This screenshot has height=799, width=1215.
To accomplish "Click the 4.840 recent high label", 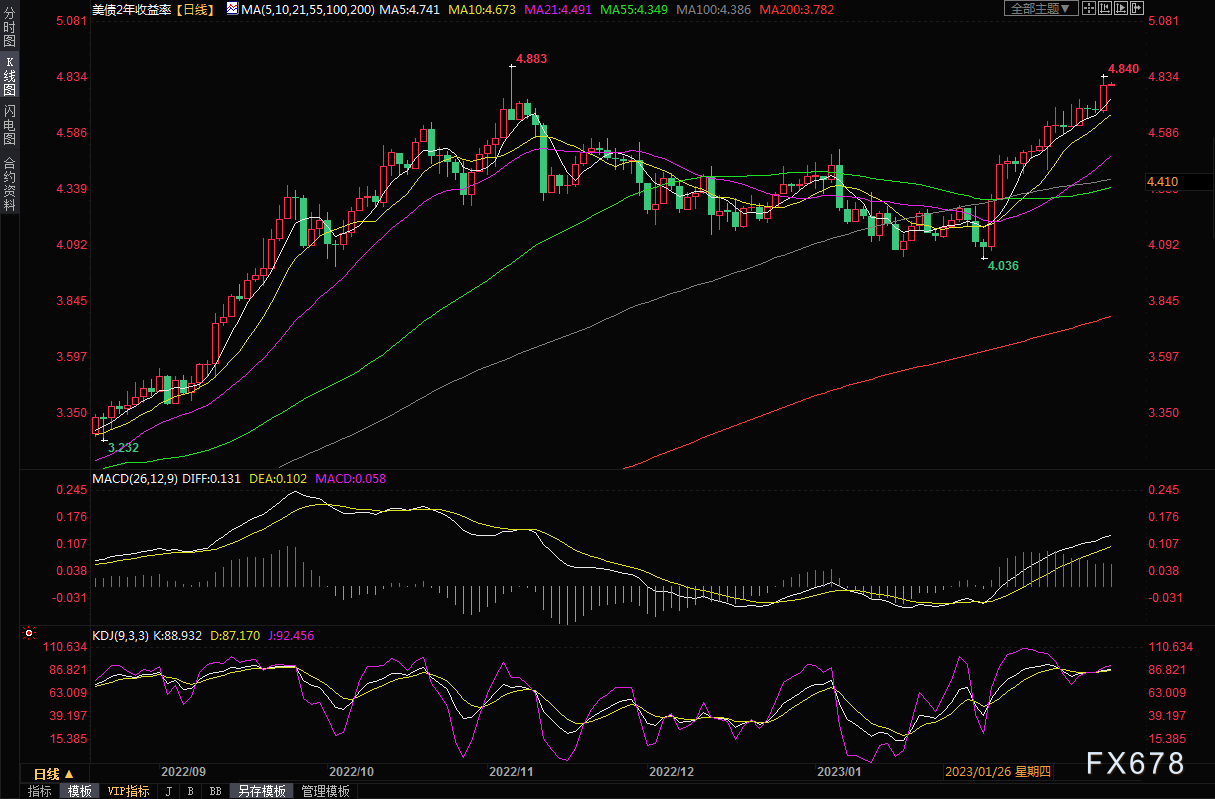I will click(x=1123, y=68).
